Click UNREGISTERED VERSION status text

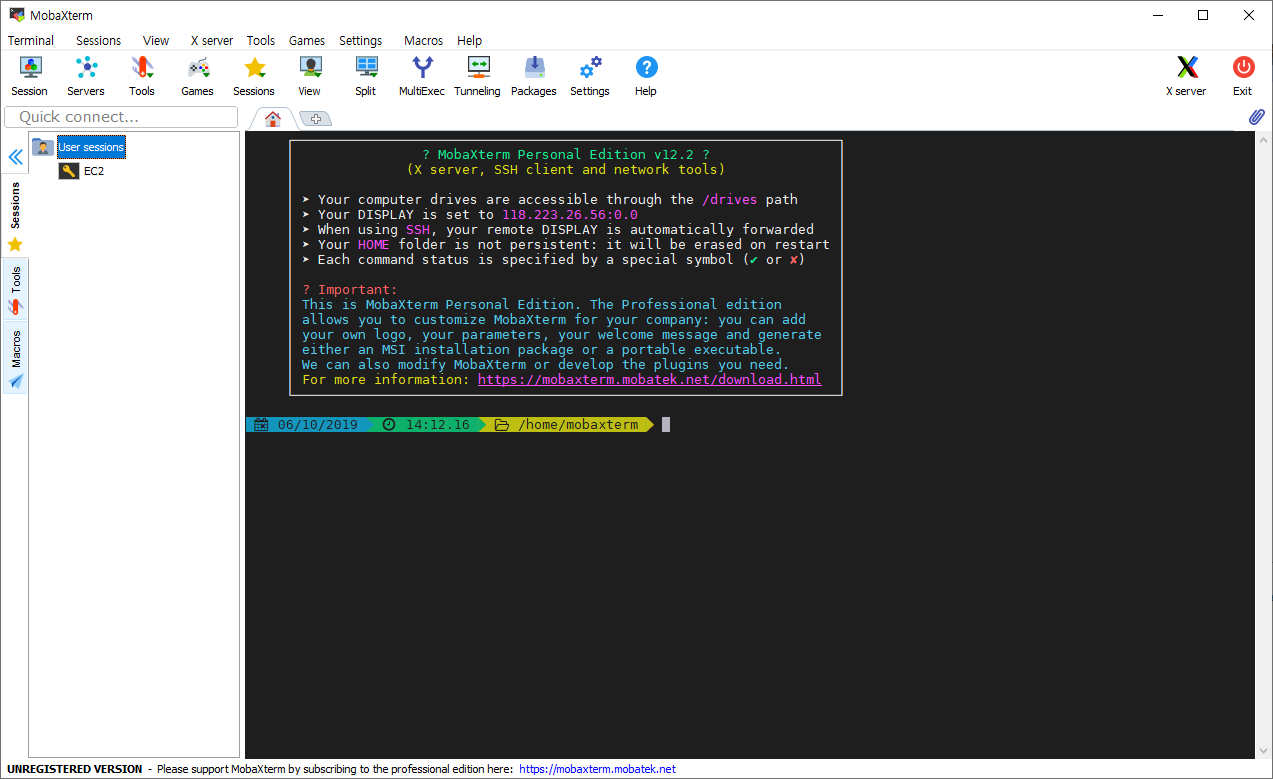[75, 769]
